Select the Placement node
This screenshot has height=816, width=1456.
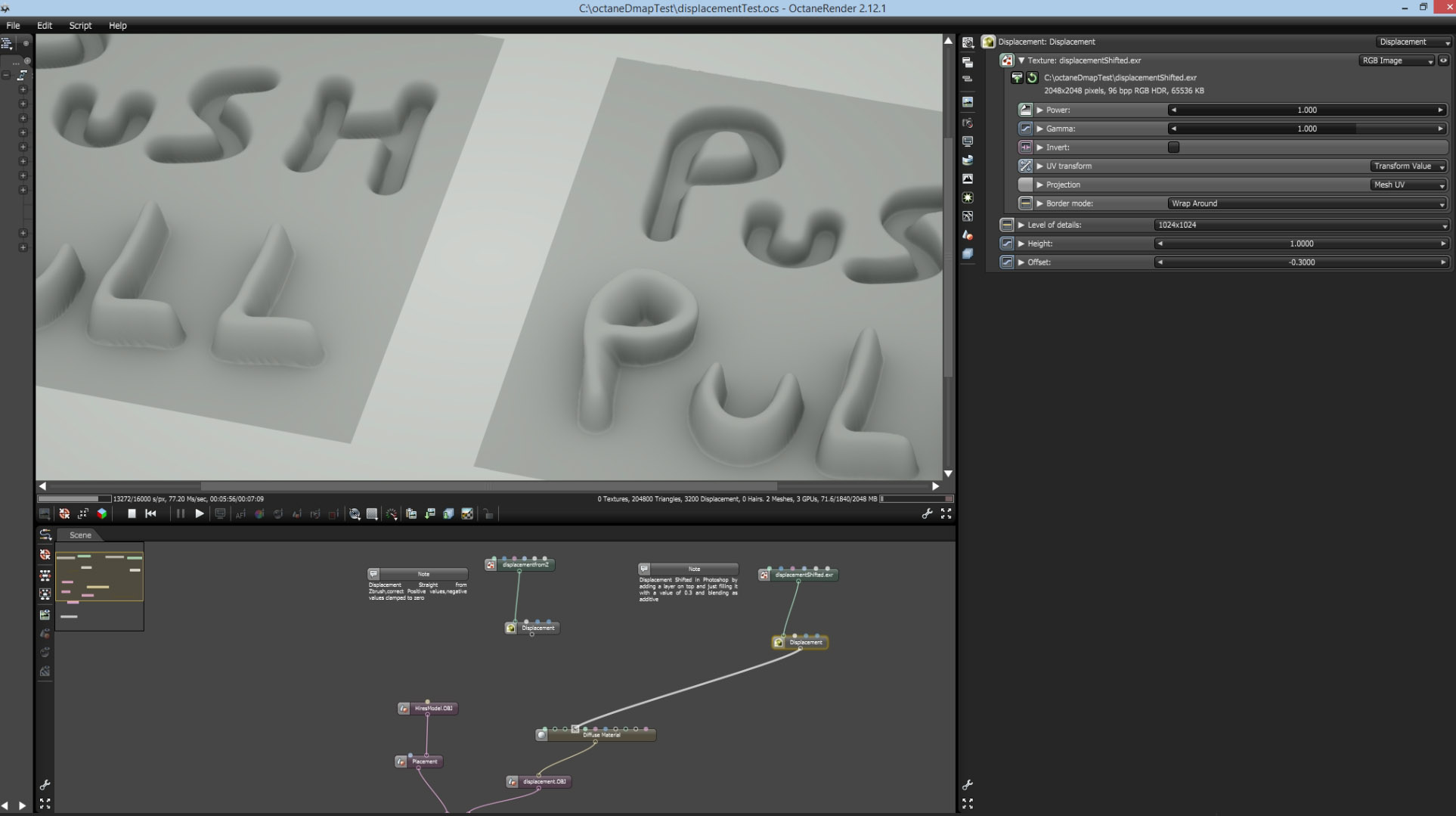[419, 762]
